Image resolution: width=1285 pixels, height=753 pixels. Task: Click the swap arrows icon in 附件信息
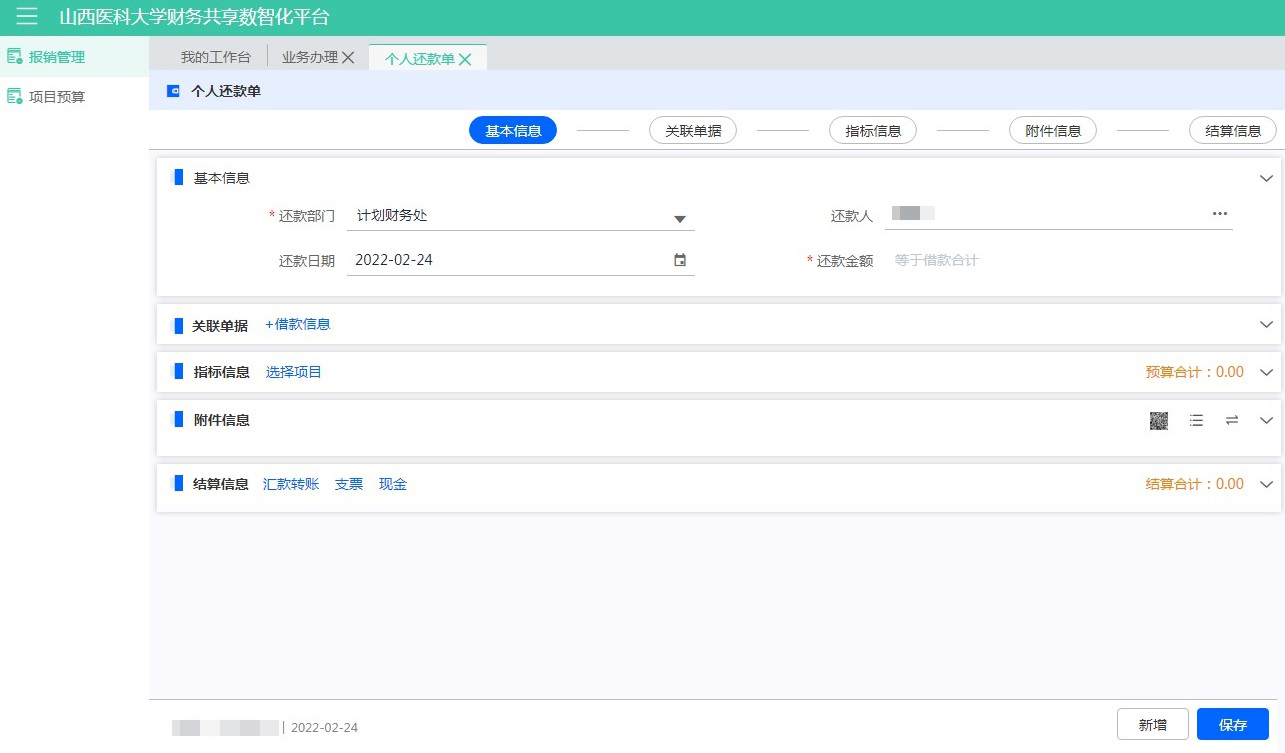click(1232, 421)
